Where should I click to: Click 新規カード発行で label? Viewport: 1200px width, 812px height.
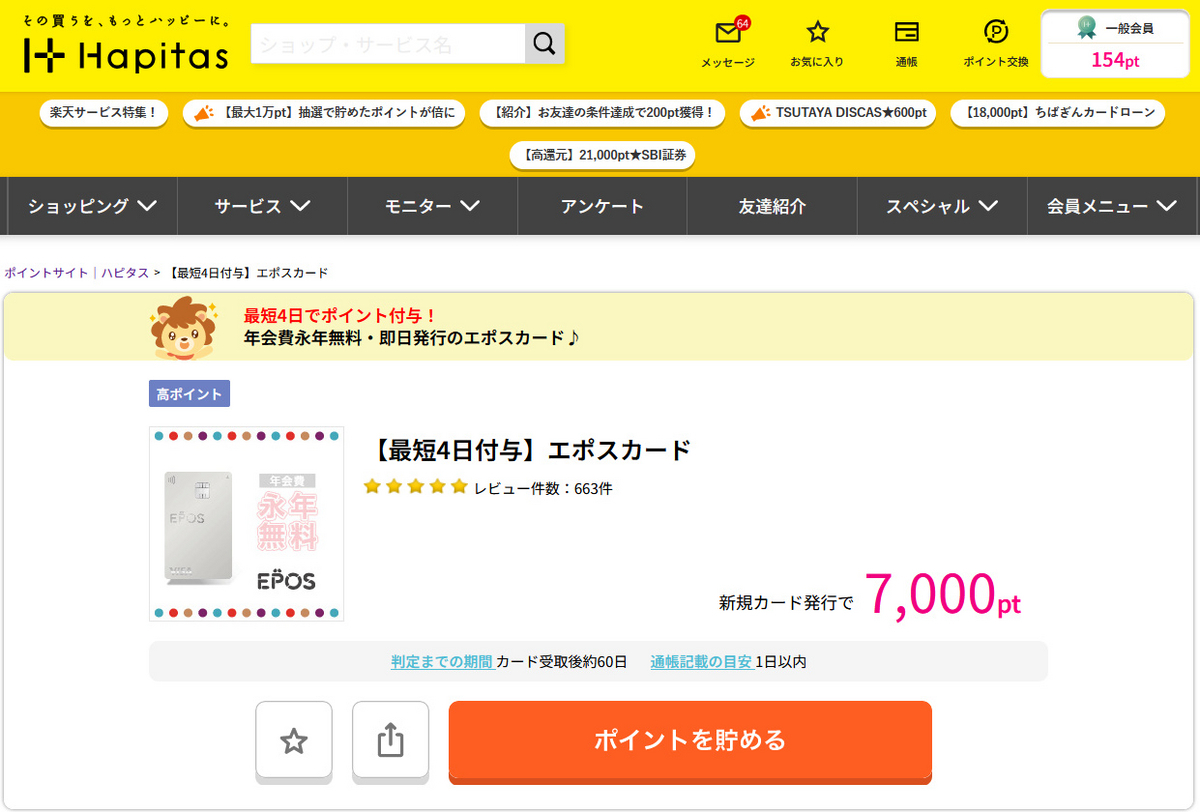[786, 603]
